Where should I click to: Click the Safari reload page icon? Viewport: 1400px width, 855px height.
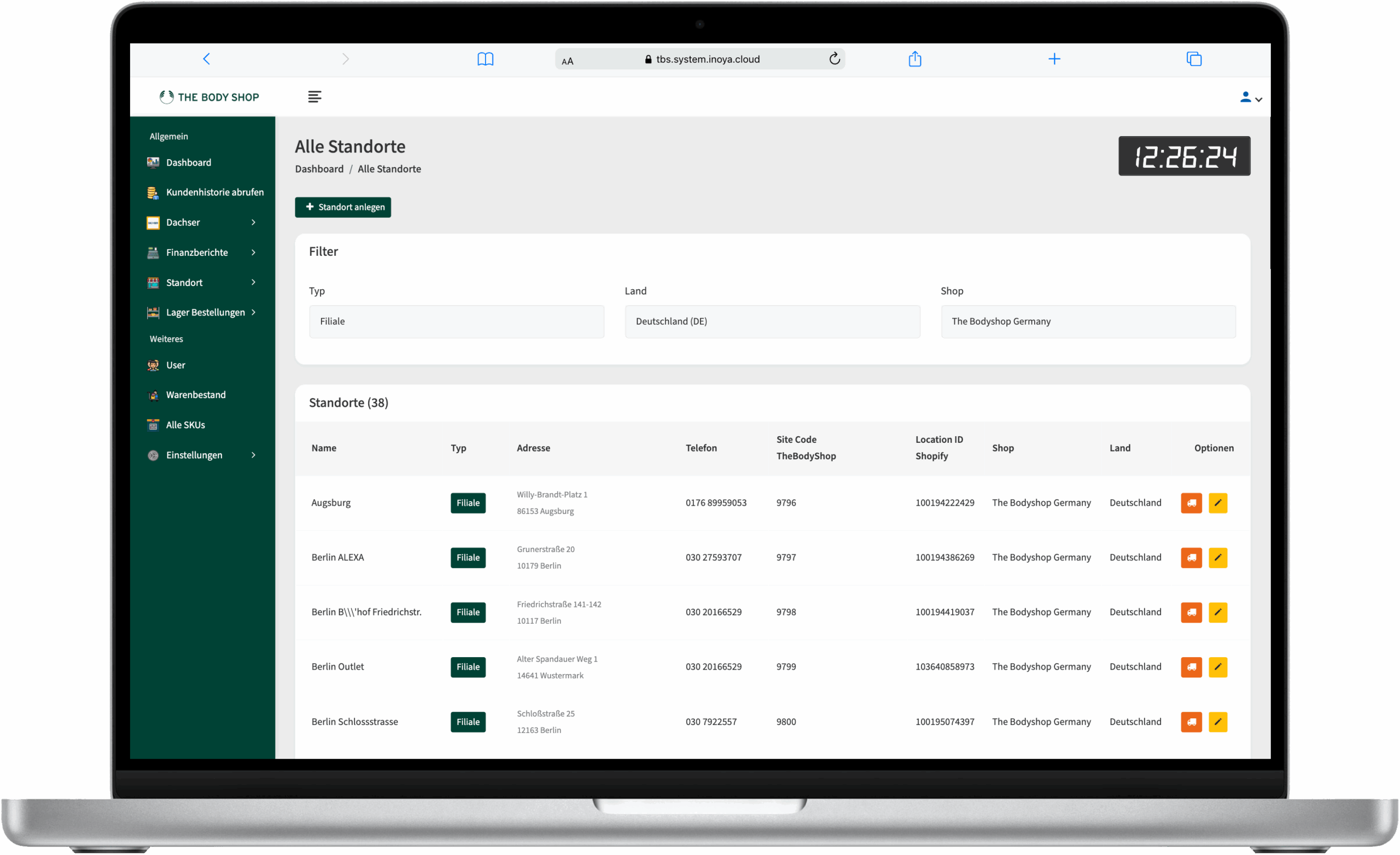pyautogui.click(x=834, y=59)
